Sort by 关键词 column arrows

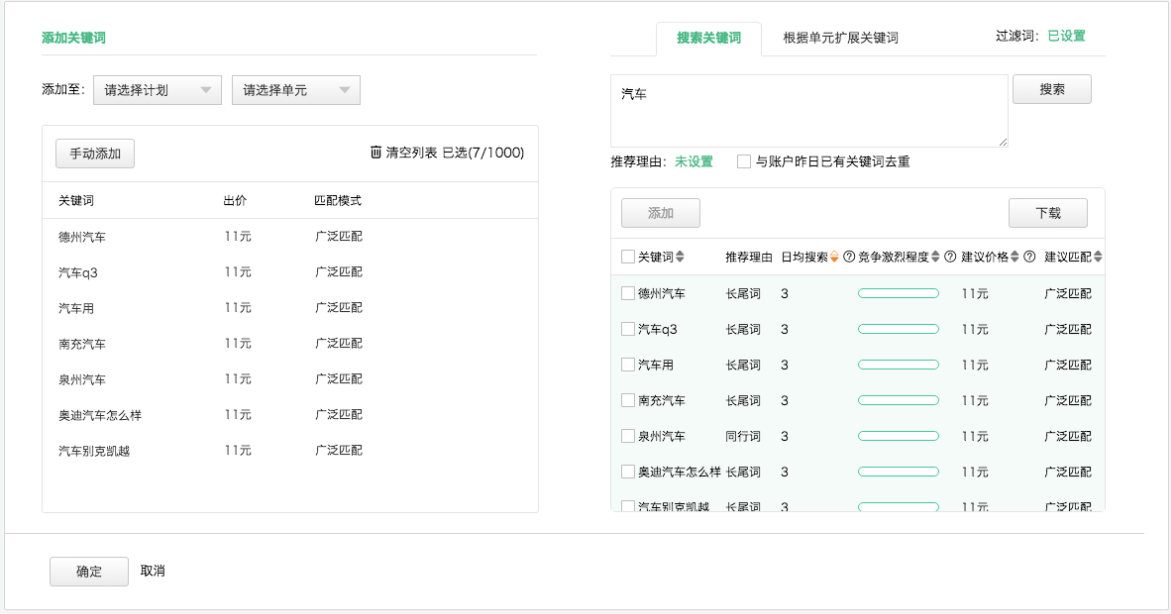680,257
